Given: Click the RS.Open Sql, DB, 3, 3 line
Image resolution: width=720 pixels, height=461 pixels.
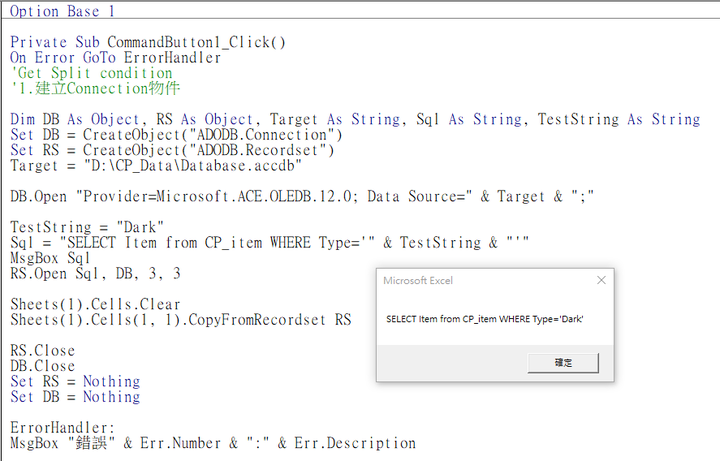Looking at the screenshot, I should (x=95, y=274).
